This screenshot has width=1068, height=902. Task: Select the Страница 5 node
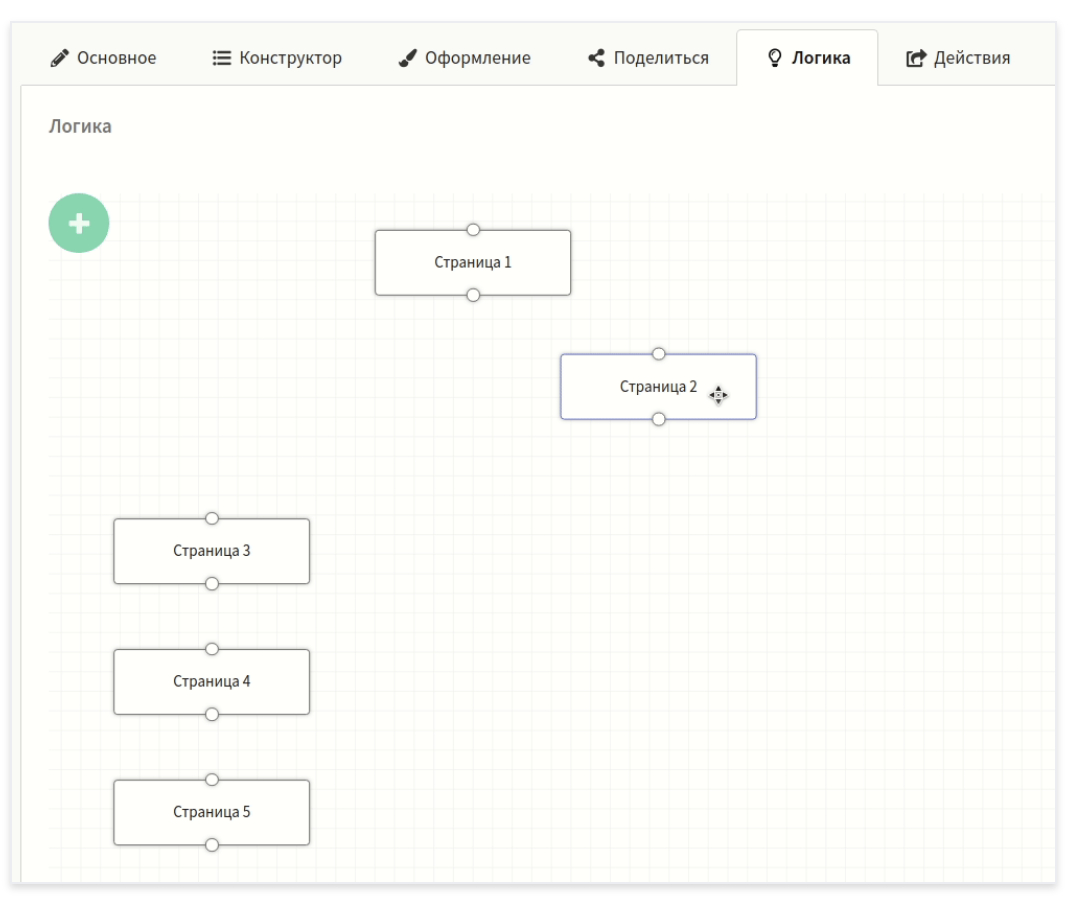211,812
